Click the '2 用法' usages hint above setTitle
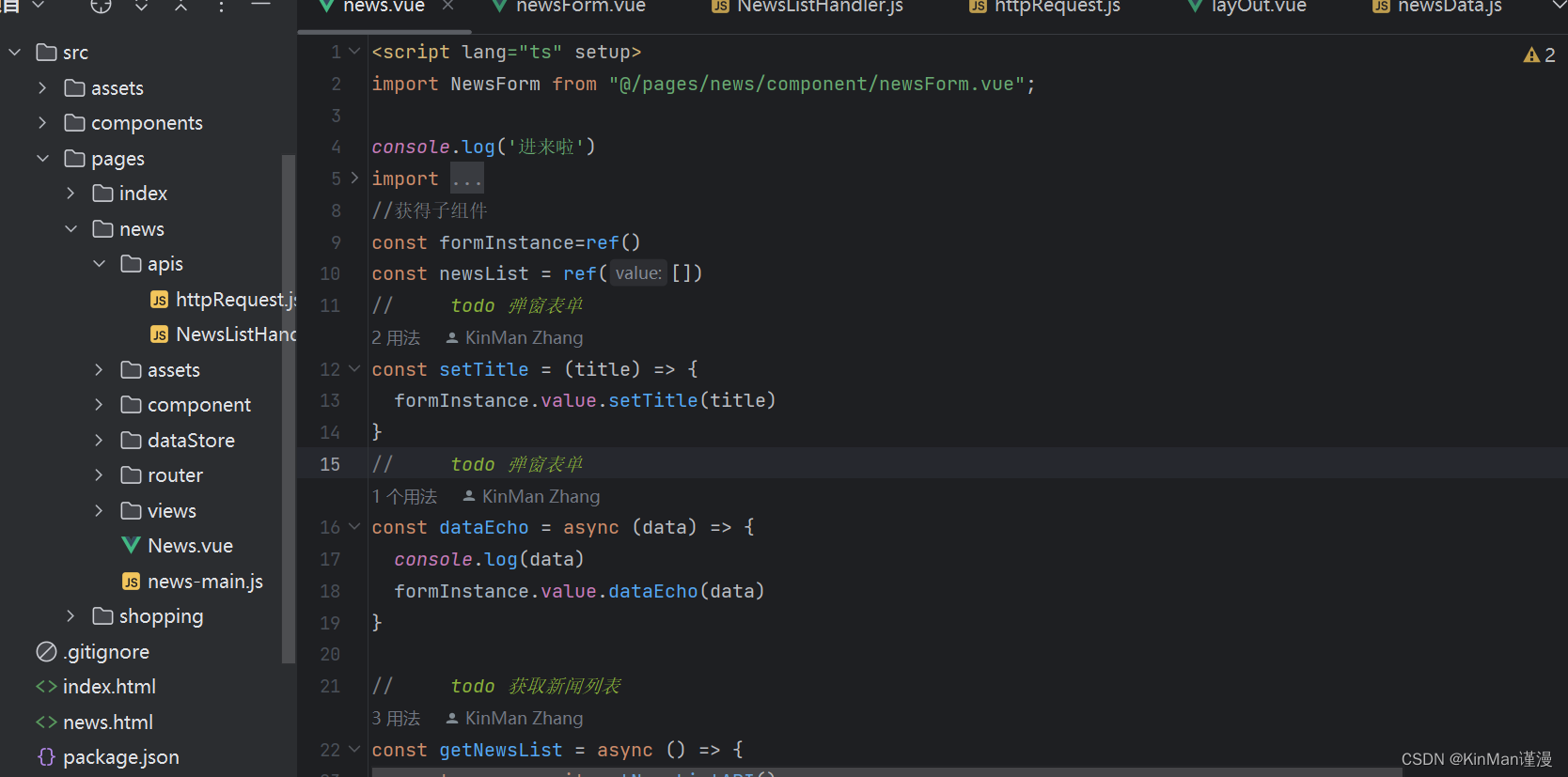The image size is (1568, 777). 396,338
